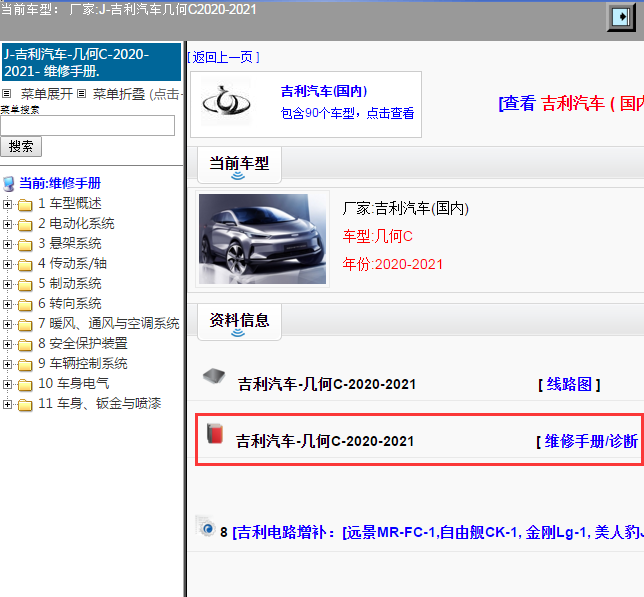The image size is (644, 597).
Task: Click the 菜单搜索 text input field
Action: (87, 125)
